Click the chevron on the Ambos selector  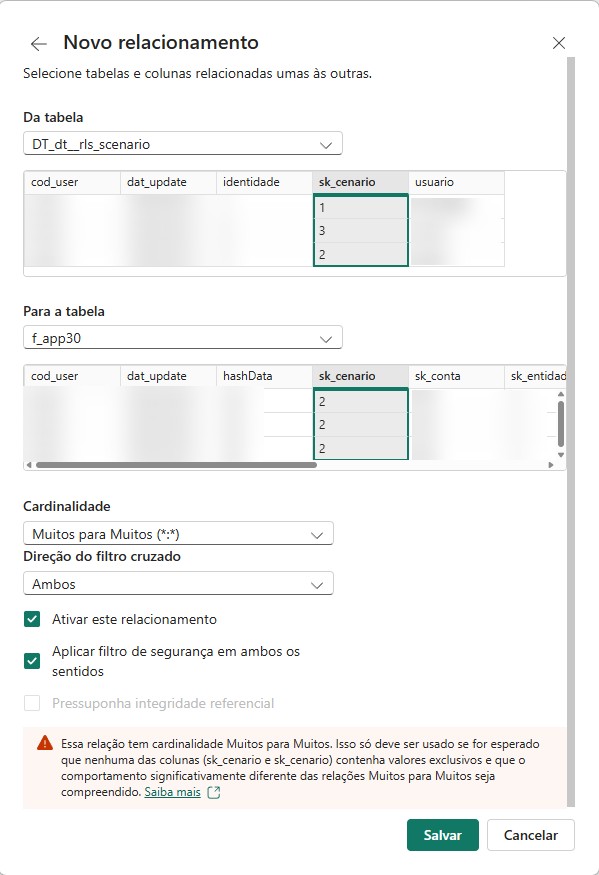click(320, 583)
